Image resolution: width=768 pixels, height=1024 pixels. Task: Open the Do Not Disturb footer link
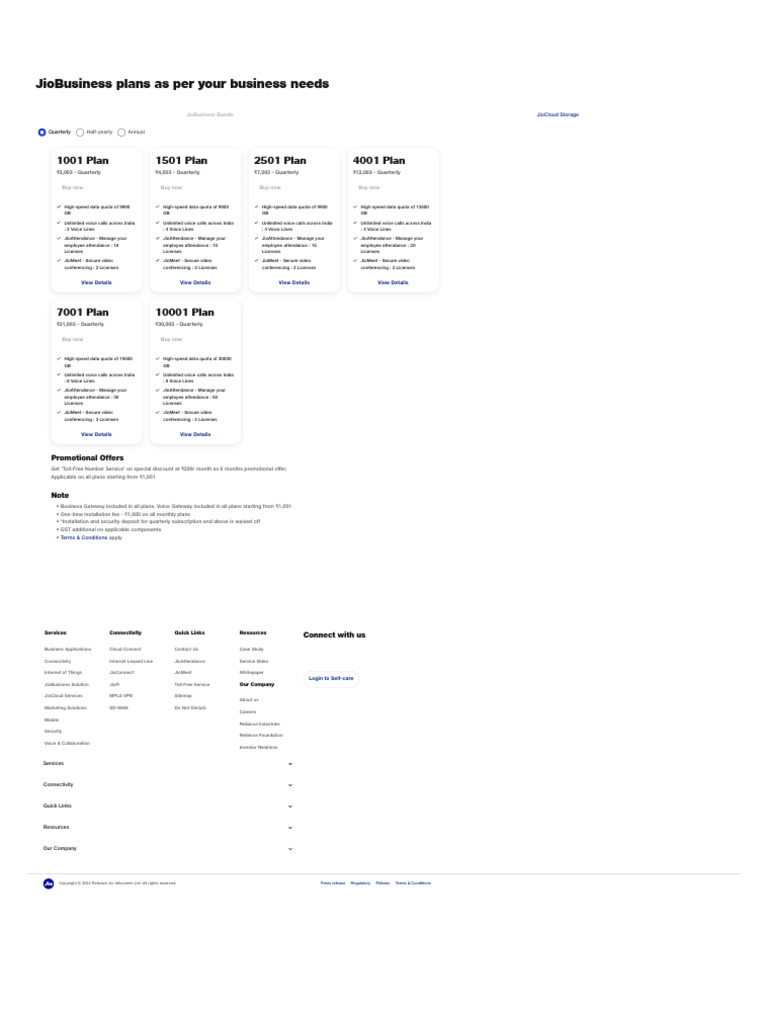(x=190, y=708)
